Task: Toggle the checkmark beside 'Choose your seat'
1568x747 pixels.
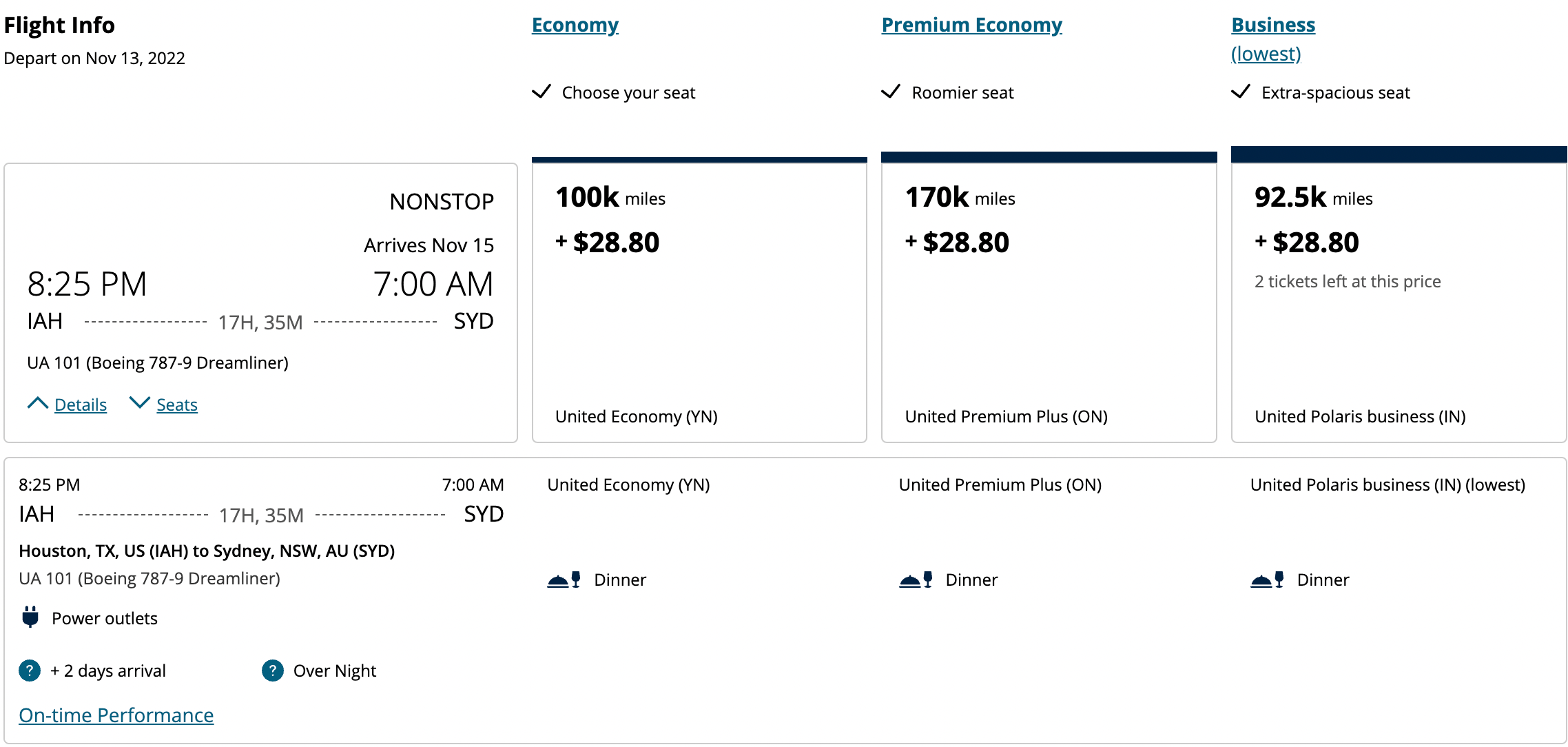Action: pos(543,91)
